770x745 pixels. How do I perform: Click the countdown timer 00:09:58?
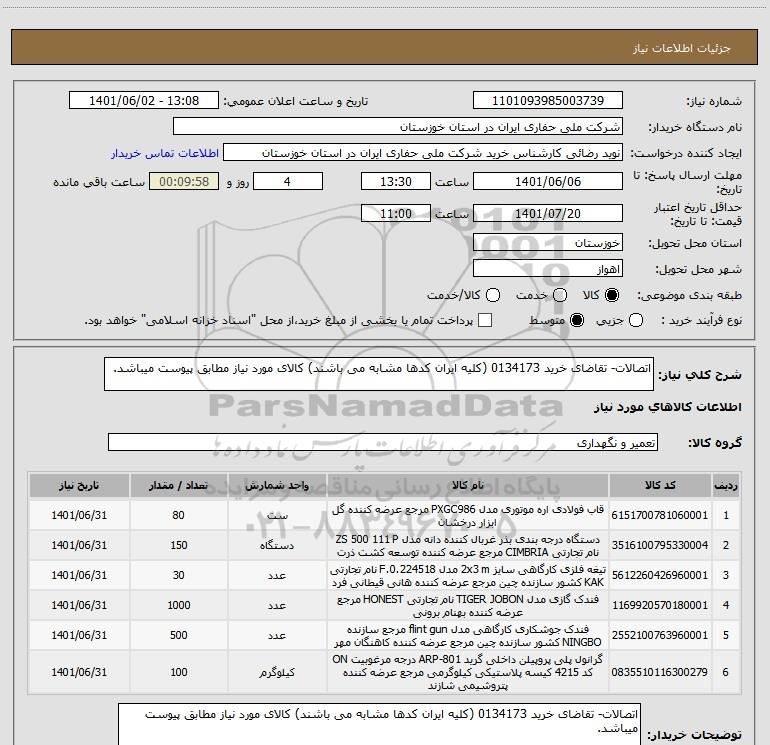(184, 181)
